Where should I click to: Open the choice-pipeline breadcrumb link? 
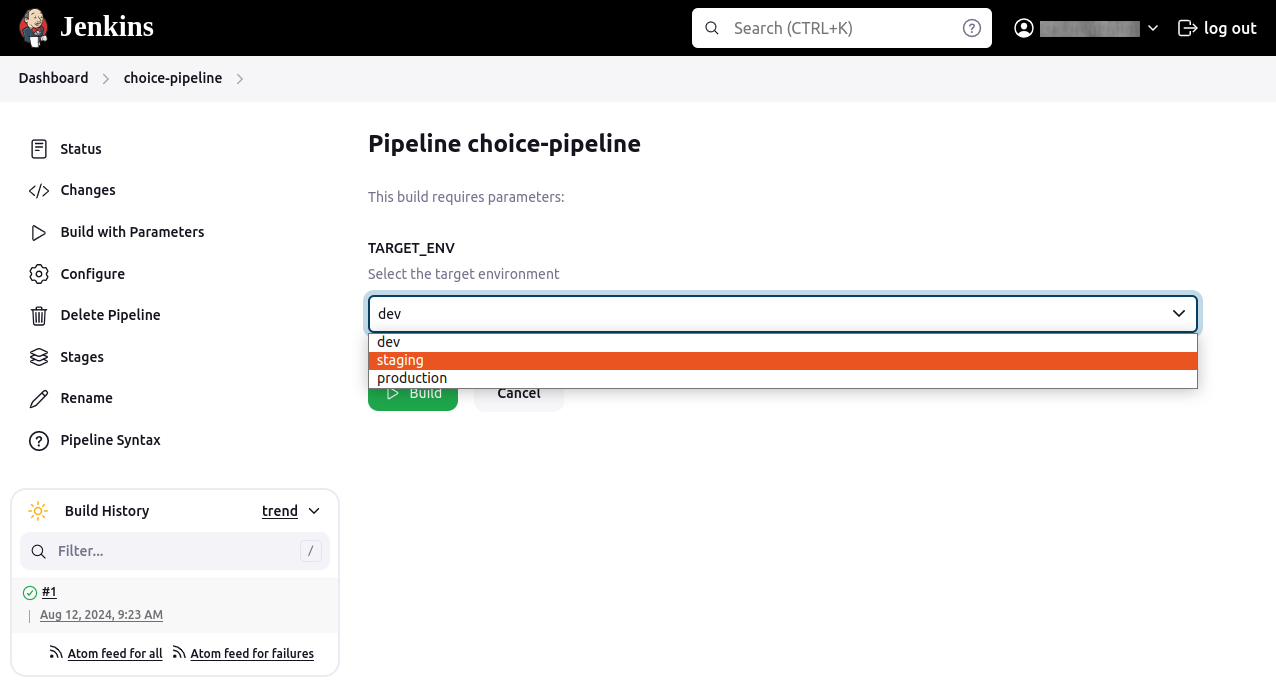pyautogui.click(x=173, y=78)
